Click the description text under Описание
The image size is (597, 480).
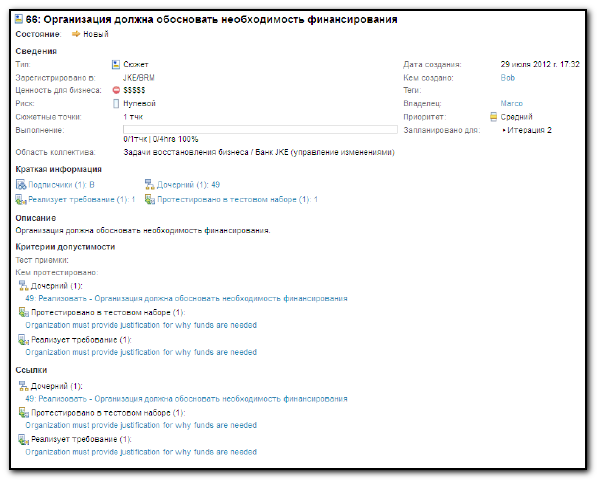(x=143, y=231)
